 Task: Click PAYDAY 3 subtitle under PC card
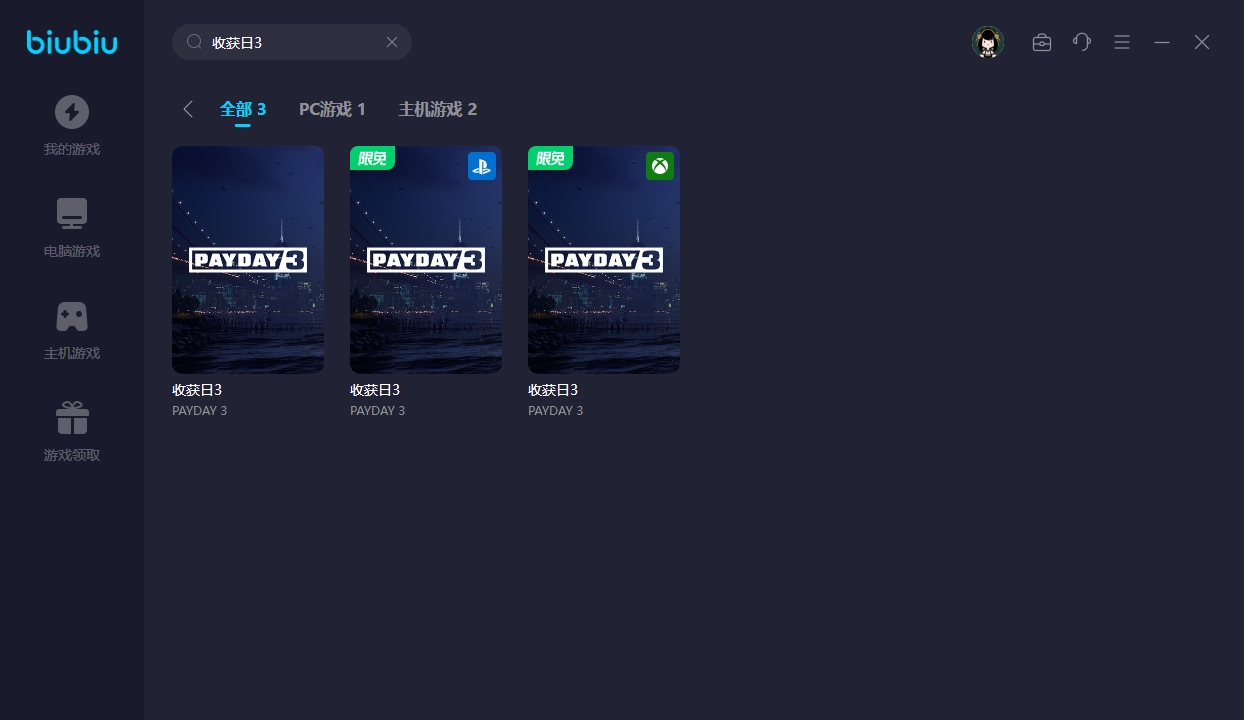200,411
